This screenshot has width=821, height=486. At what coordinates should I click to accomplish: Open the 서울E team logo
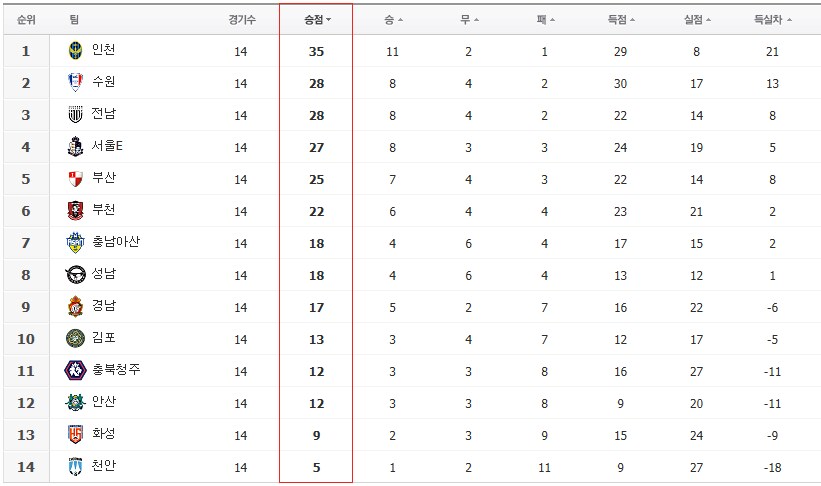(x=75, y=147)
